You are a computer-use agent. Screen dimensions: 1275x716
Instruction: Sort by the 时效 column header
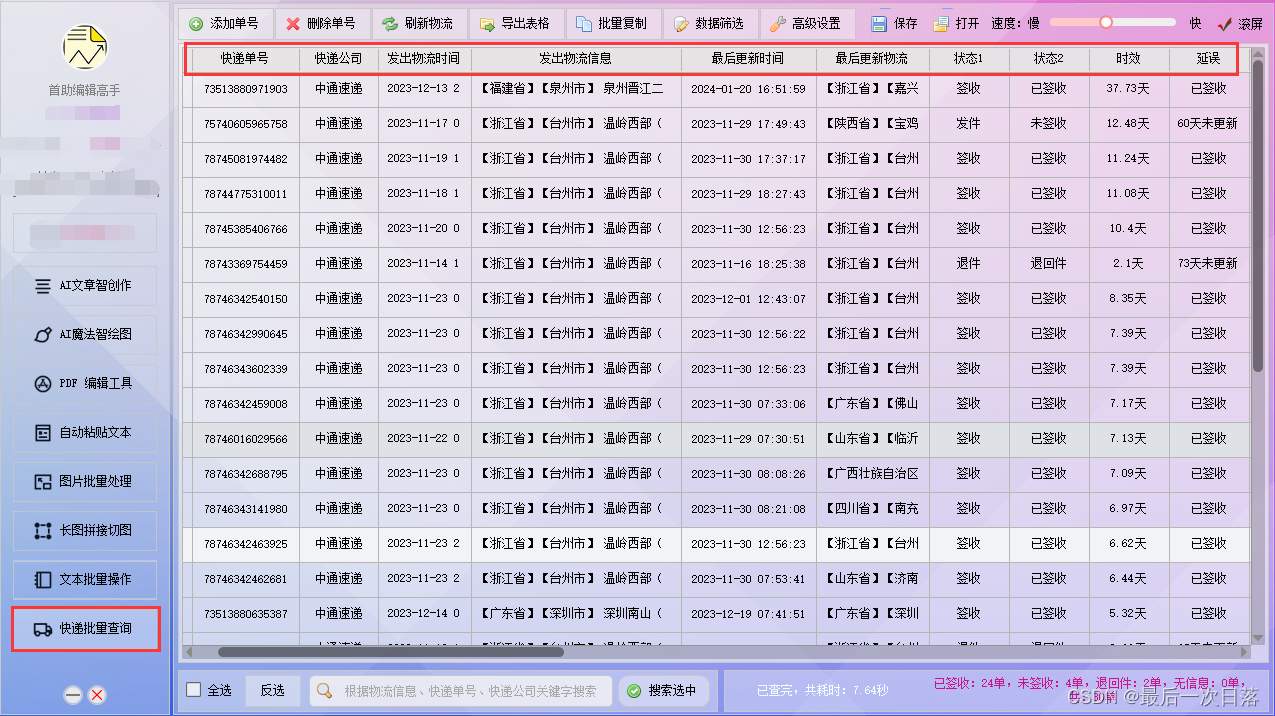pyautogui.click(x=1128, y=59)
